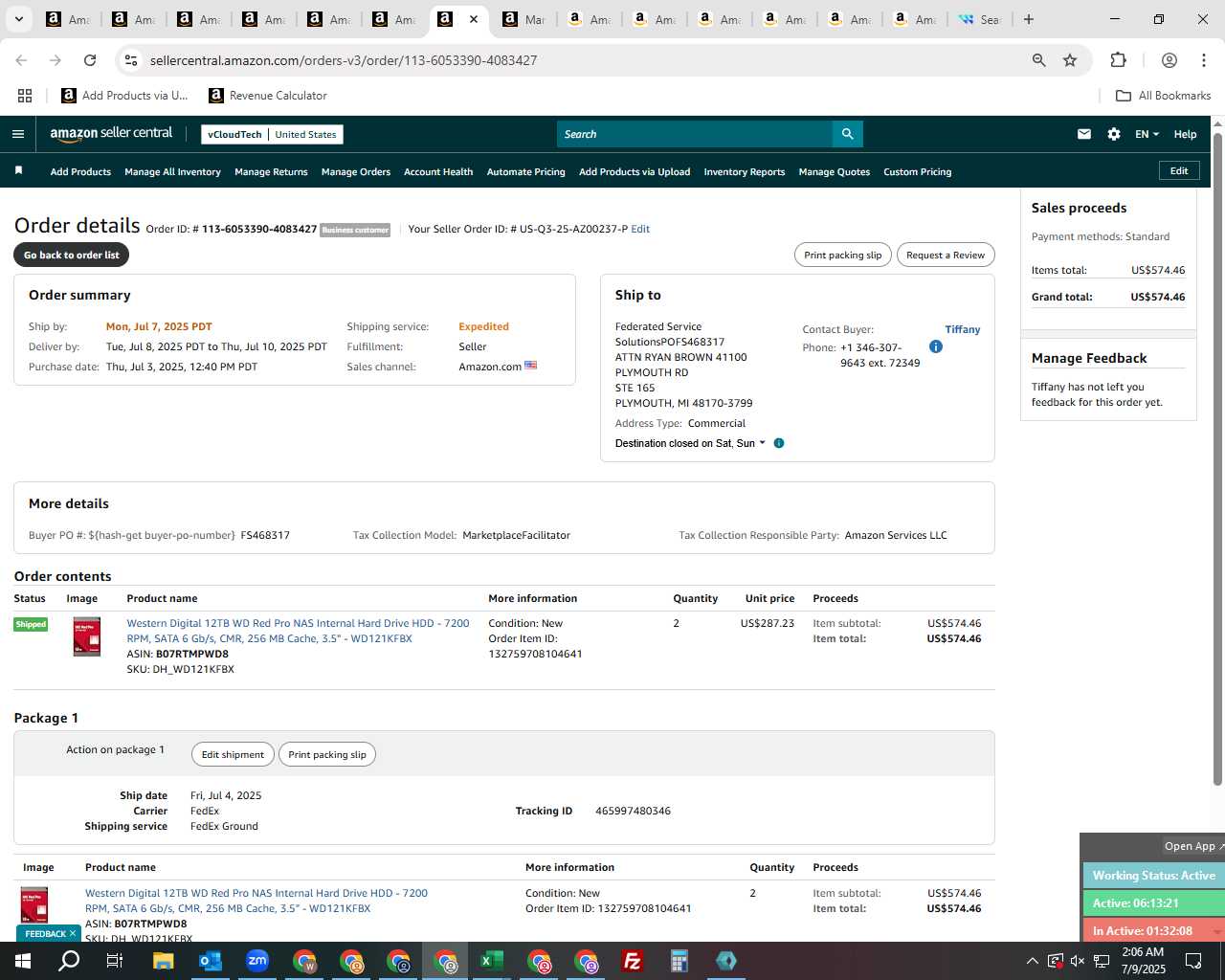Open the mail messages icon
This screenshot has width=1225, height=980.
click(1083, 134)
